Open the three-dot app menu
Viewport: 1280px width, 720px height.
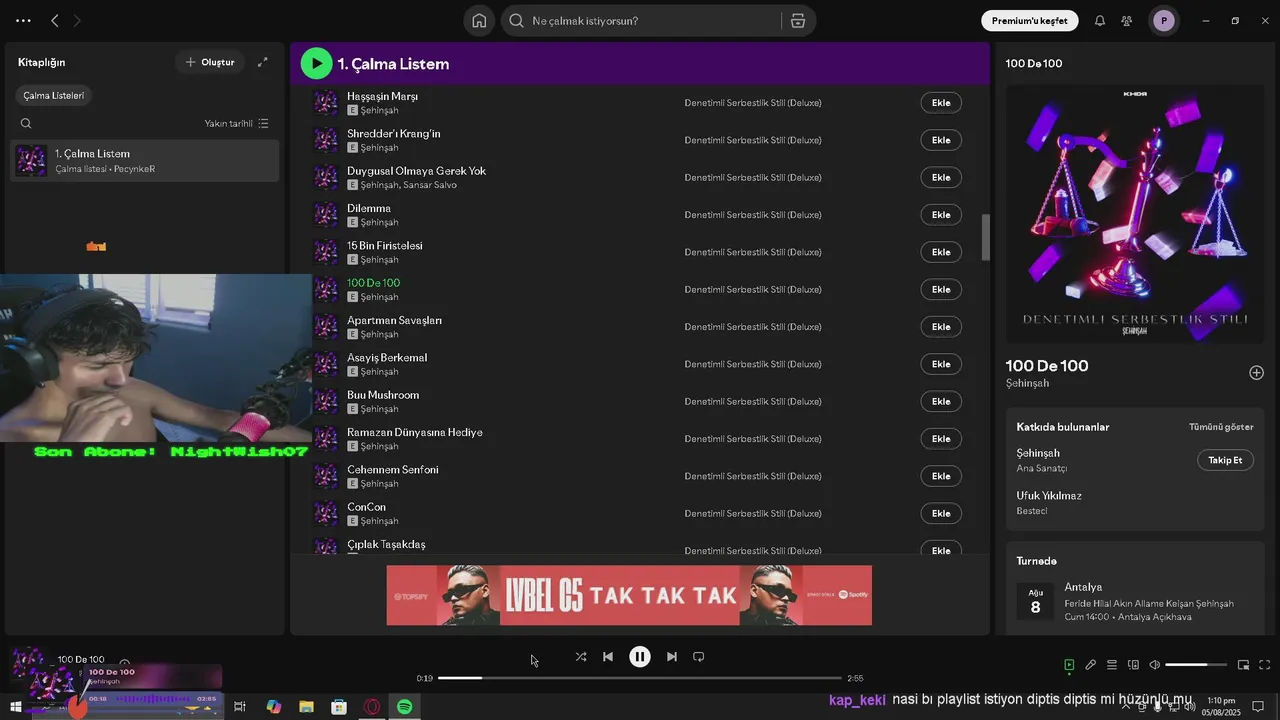(23, 21)
